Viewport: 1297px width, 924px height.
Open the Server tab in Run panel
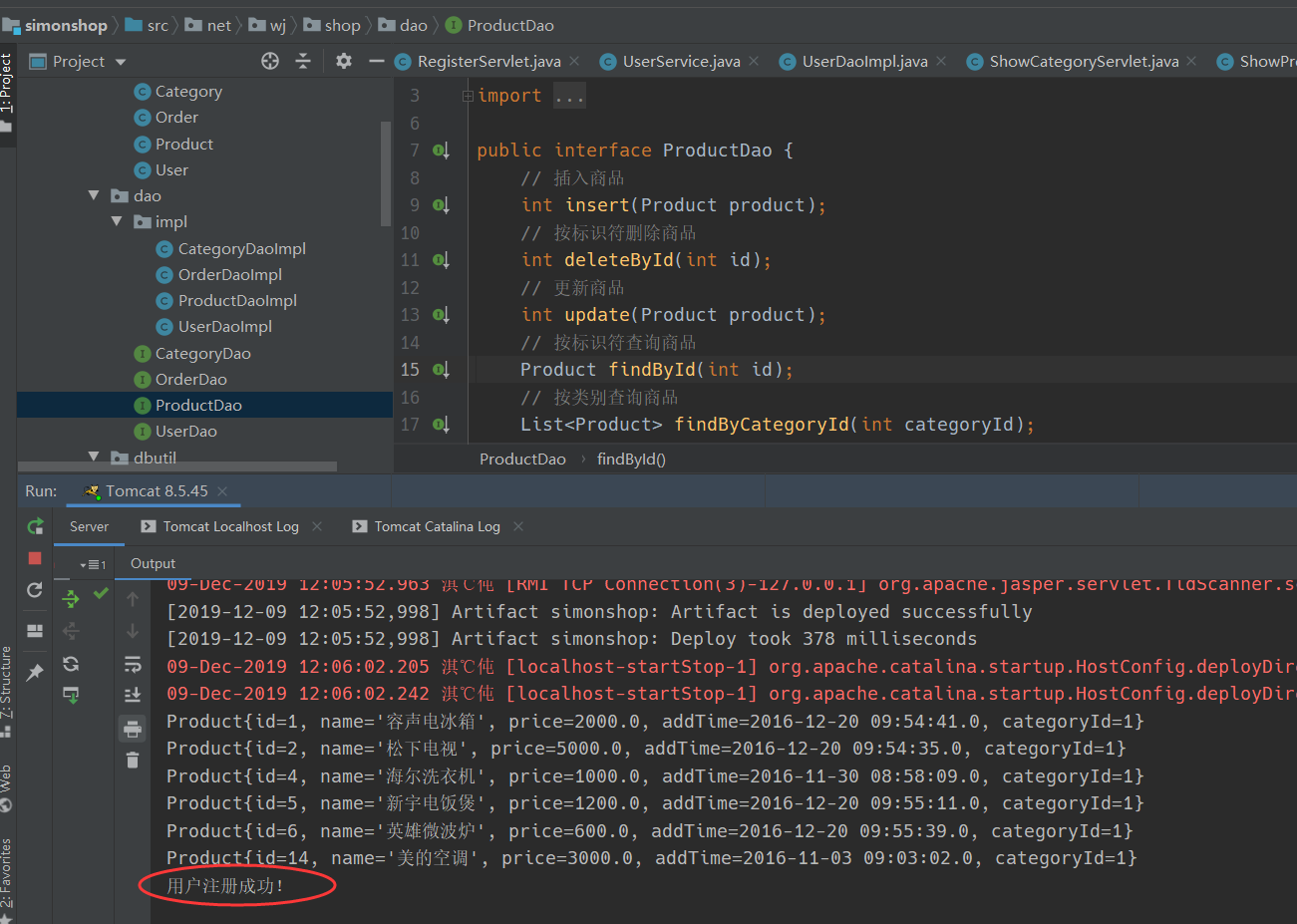89,526
